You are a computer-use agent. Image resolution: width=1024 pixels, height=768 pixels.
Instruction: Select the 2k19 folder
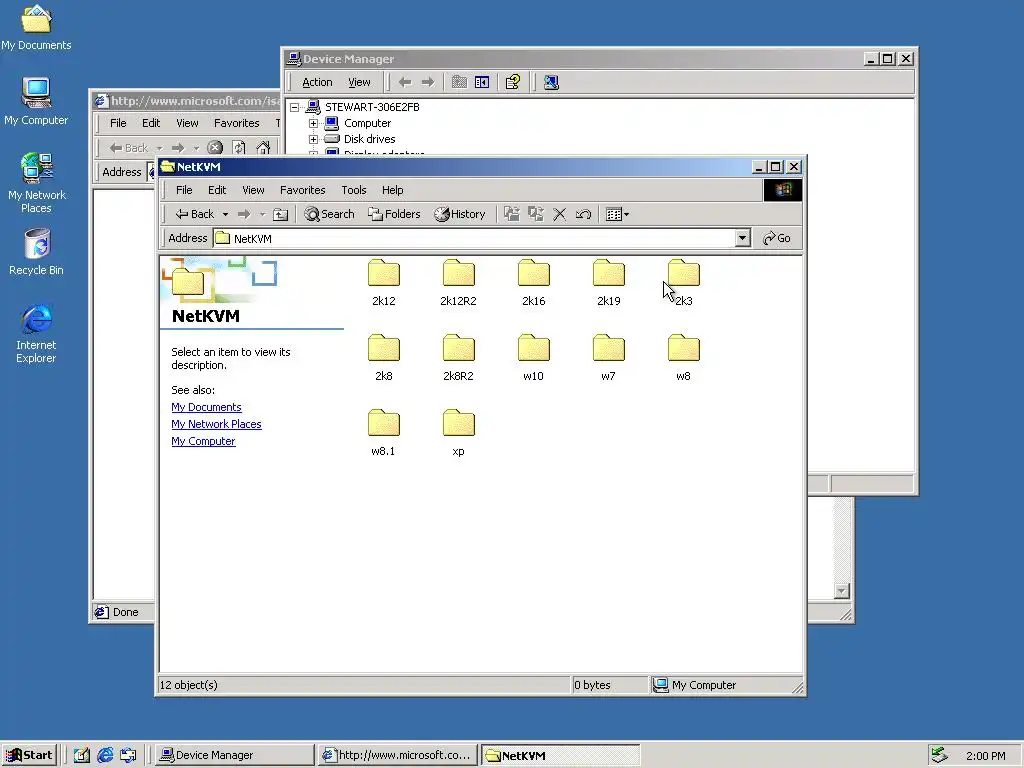[609, 282]
